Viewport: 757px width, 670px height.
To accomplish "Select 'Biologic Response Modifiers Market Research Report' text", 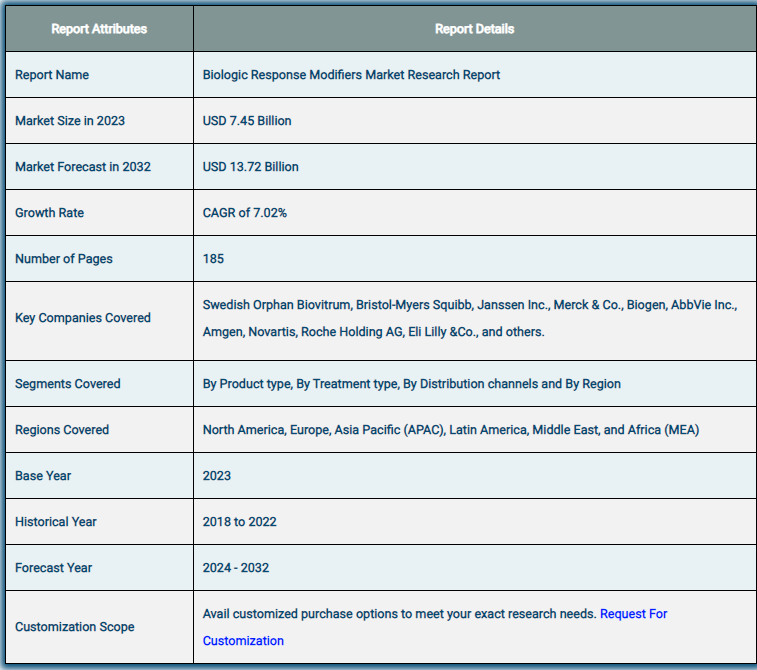I will [x=351, y=75].
